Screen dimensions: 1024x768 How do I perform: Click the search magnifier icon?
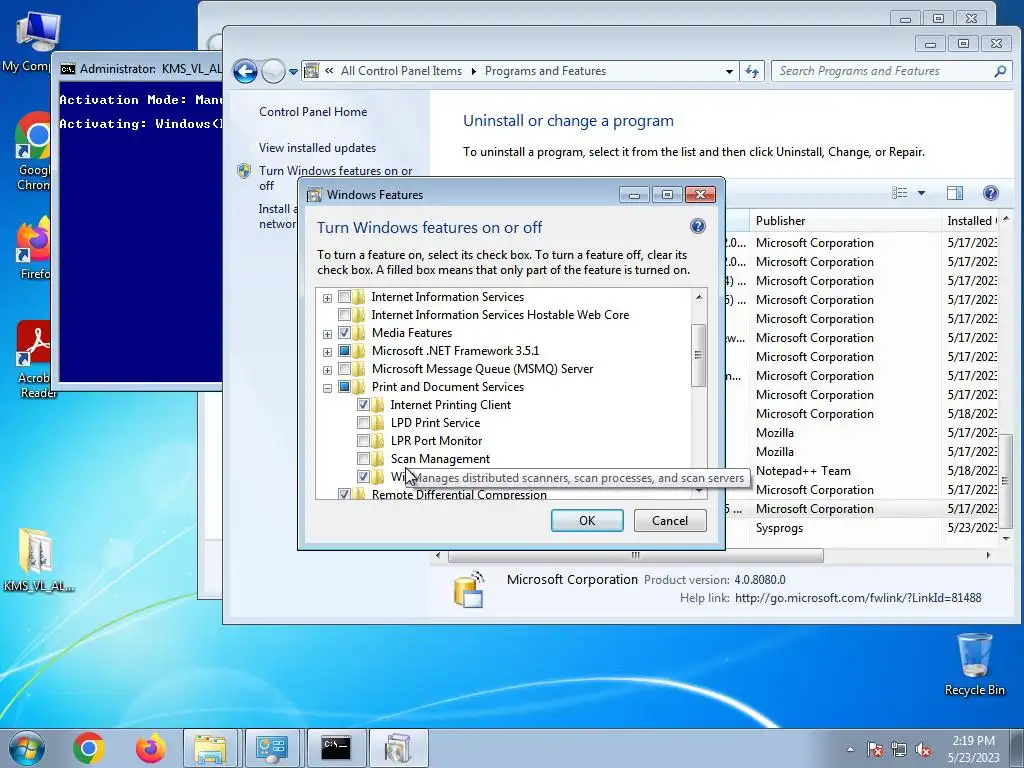pyautogui.click(x=1000, y=71)
